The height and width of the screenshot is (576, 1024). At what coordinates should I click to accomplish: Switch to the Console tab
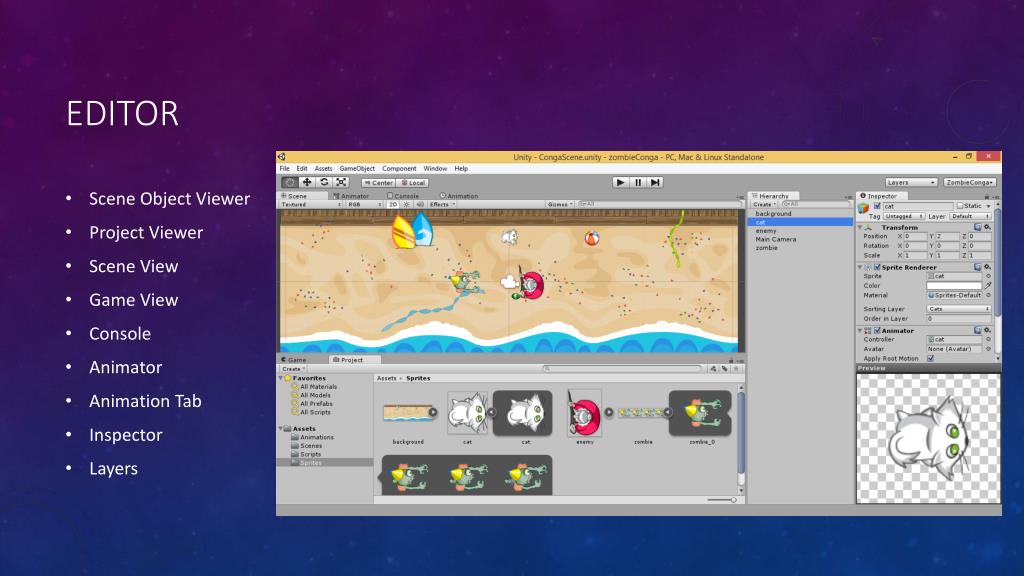tap(403, 196)
